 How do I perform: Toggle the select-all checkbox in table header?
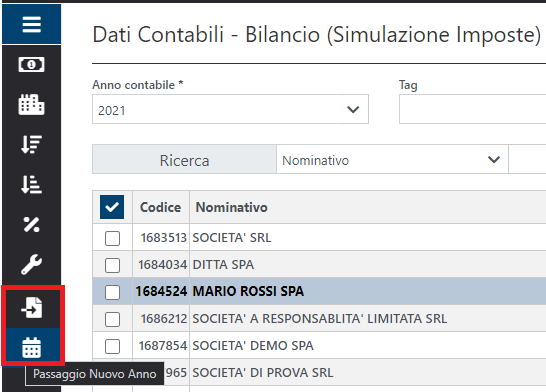point(112,207)
